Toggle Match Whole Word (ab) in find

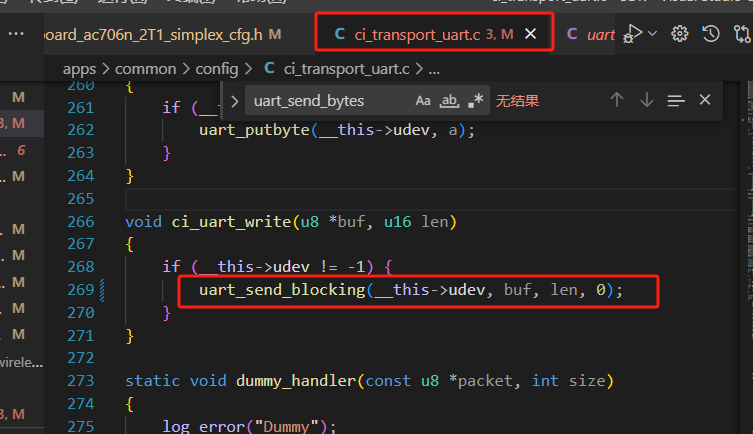449,101
